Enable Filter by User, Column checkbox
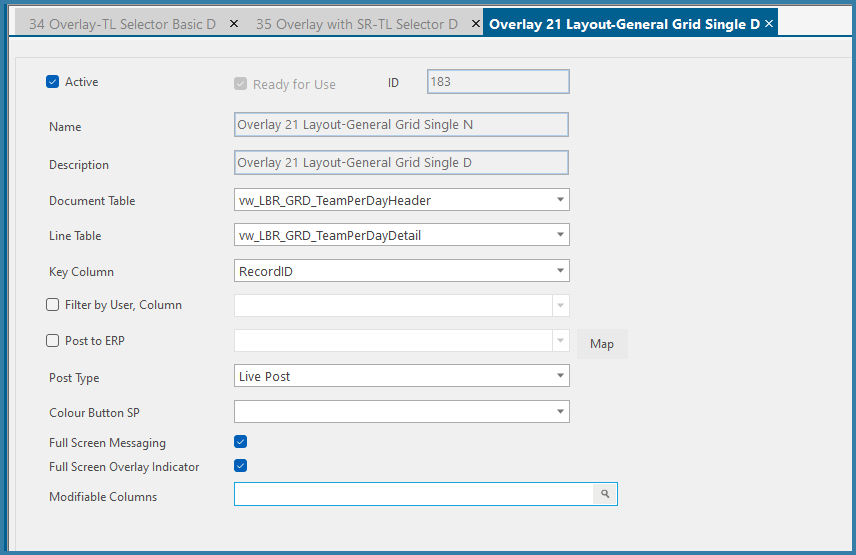Image resolution: width=856 pixels, height=555 pixels. (52, 305)
